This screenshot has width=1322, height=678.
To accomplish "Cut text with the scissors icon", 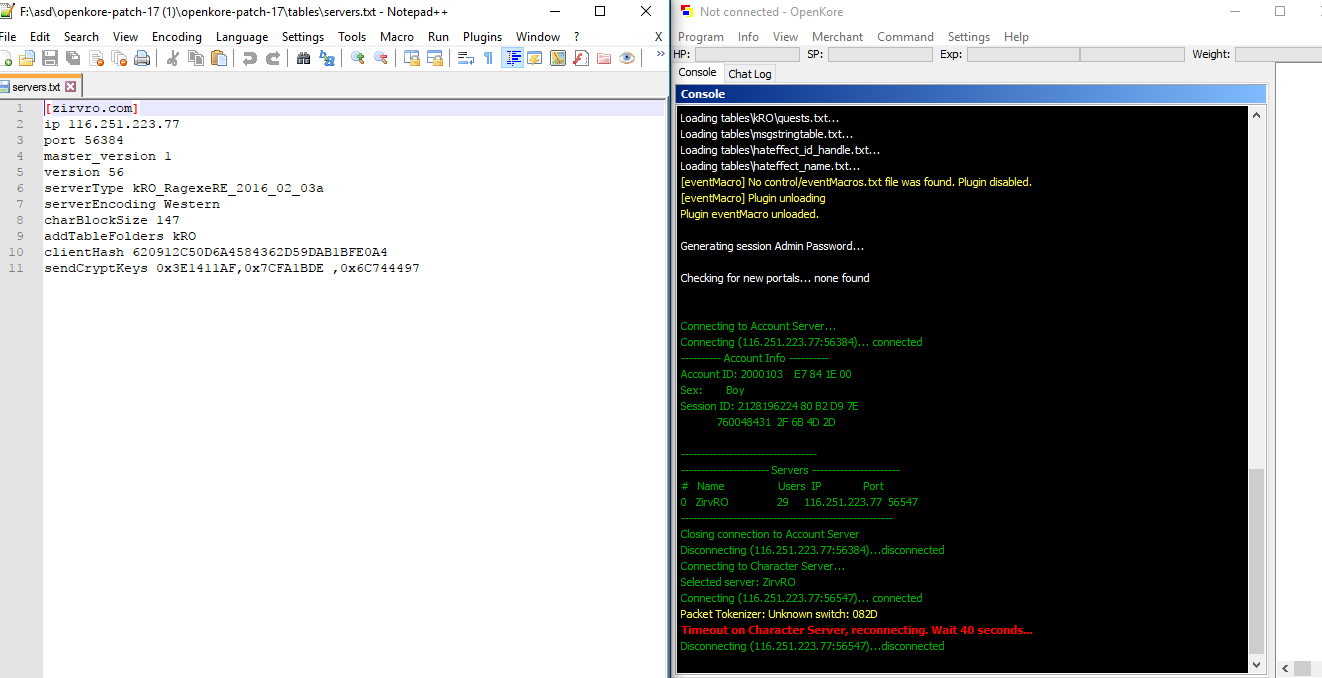I will coord(172,59).
